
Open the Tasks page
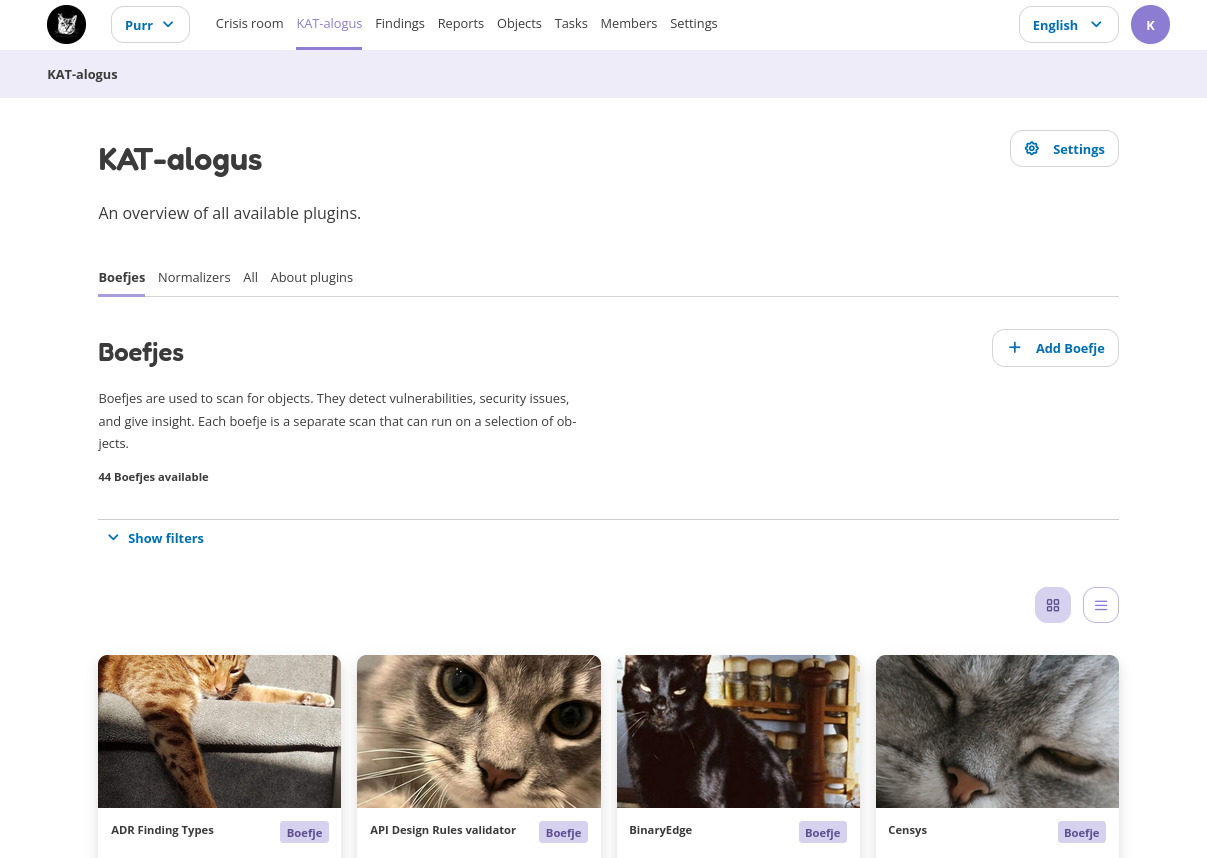coord(571,23)
